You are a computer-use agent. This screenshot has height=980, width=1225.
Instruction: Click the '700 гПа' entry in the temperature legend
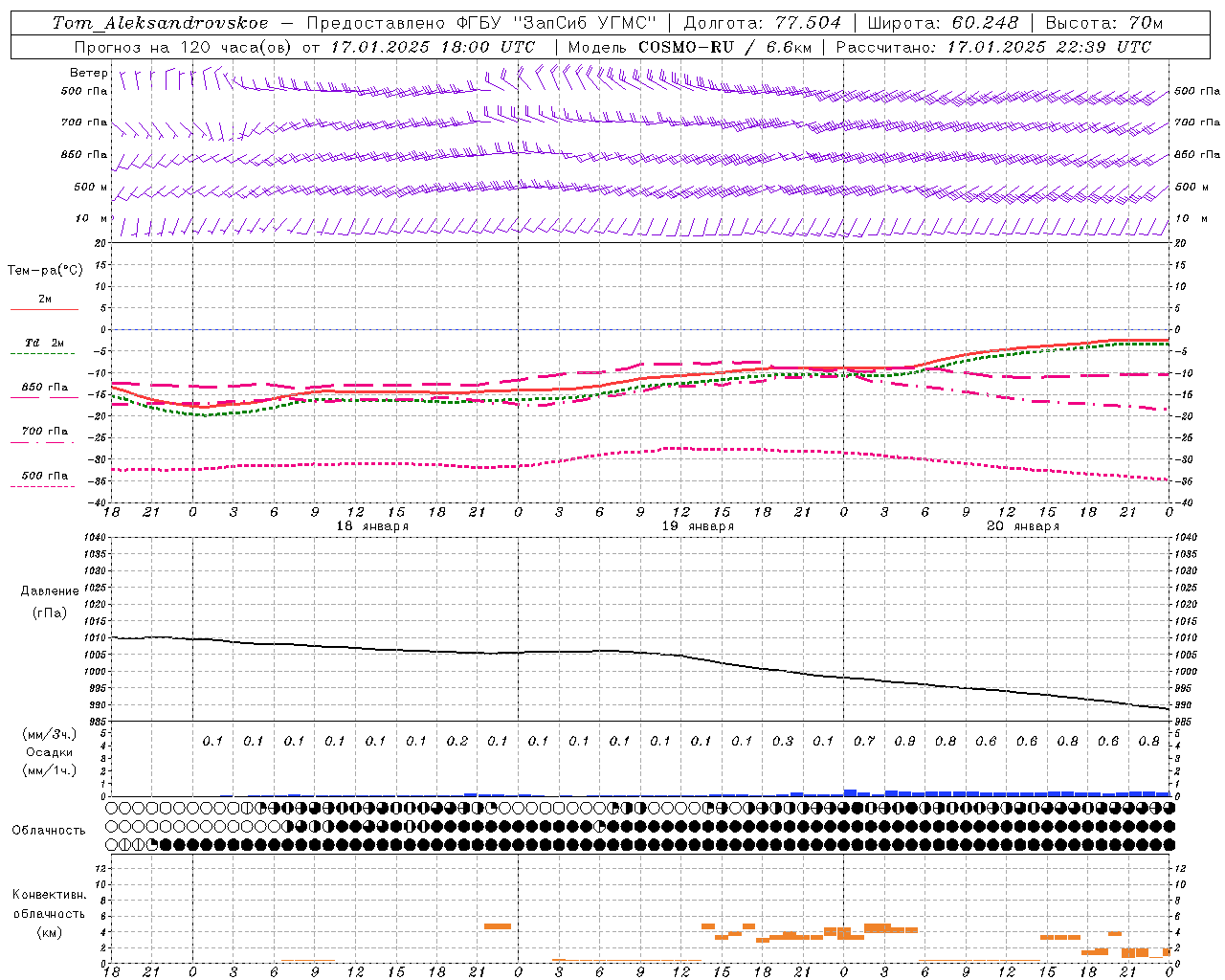coord(45,432)
